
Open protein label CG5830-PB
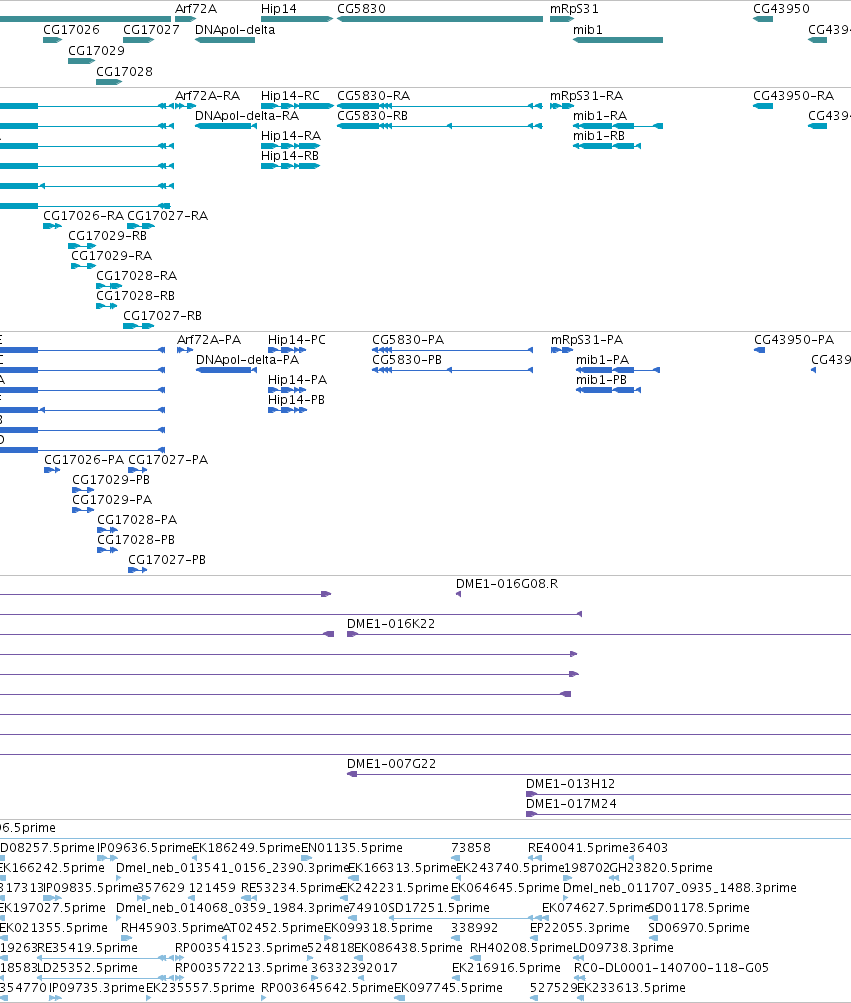tap(407, 359)
